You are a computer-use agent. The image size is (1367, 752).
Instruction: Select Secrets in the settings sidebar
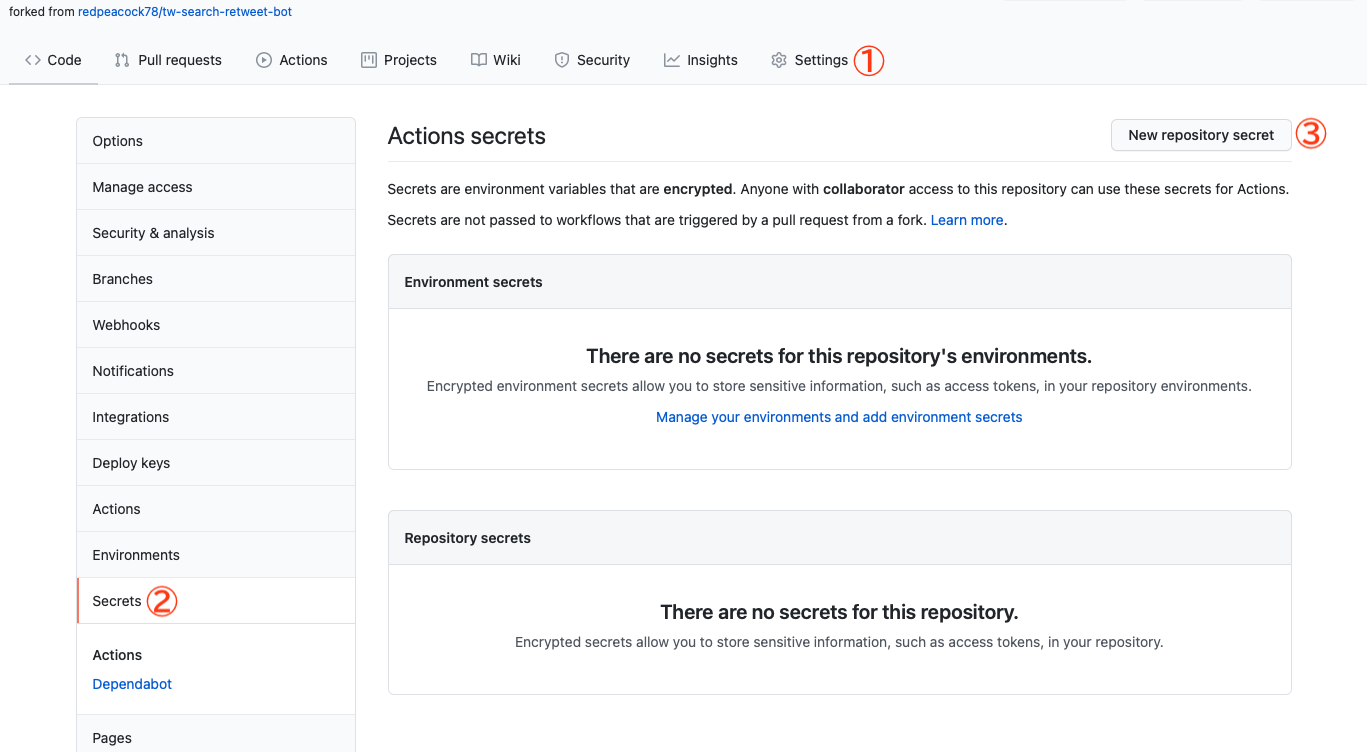117,601
